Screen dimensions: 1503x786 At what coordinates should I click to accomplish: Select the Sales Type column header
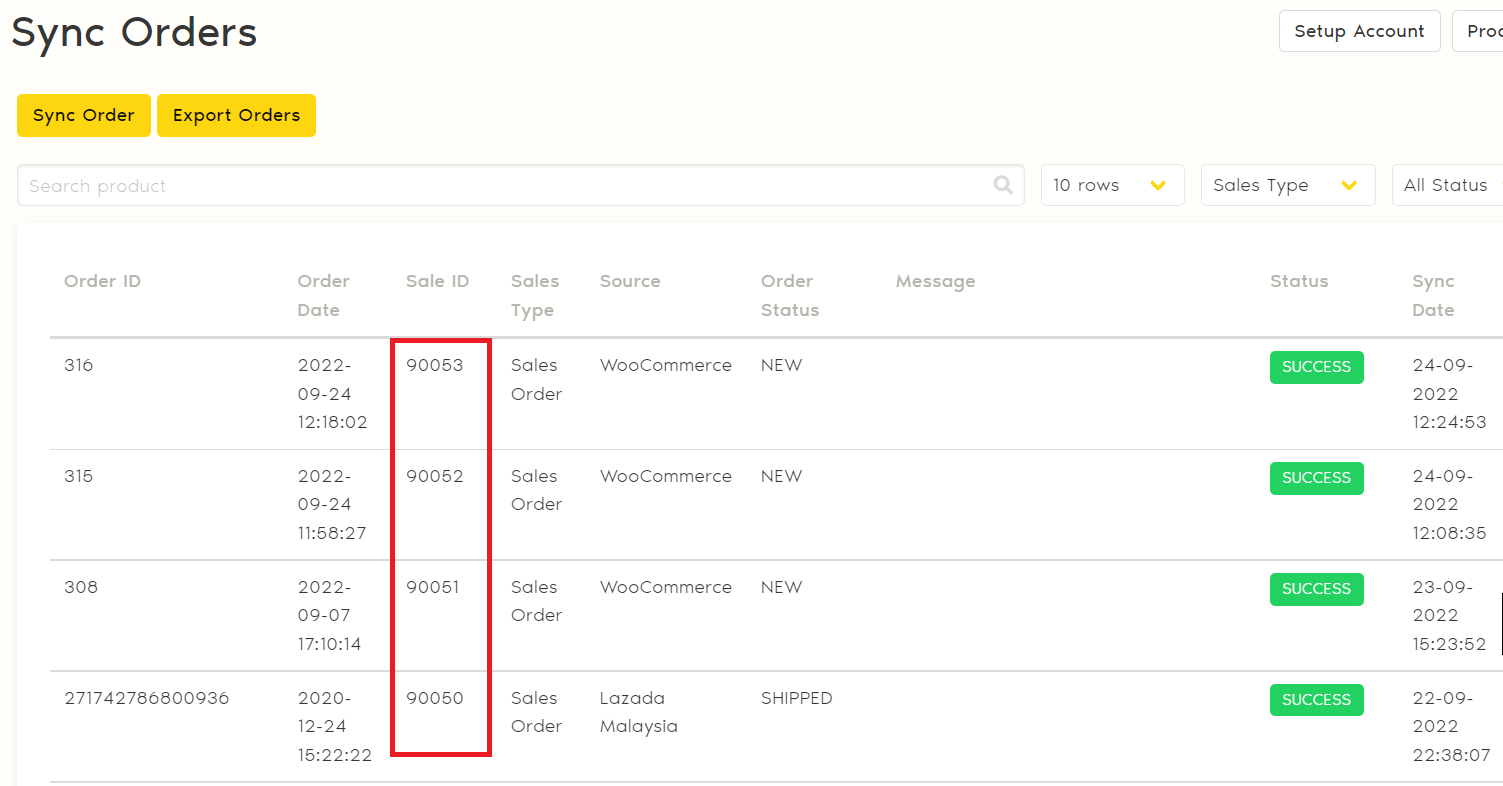pos(535,295)
